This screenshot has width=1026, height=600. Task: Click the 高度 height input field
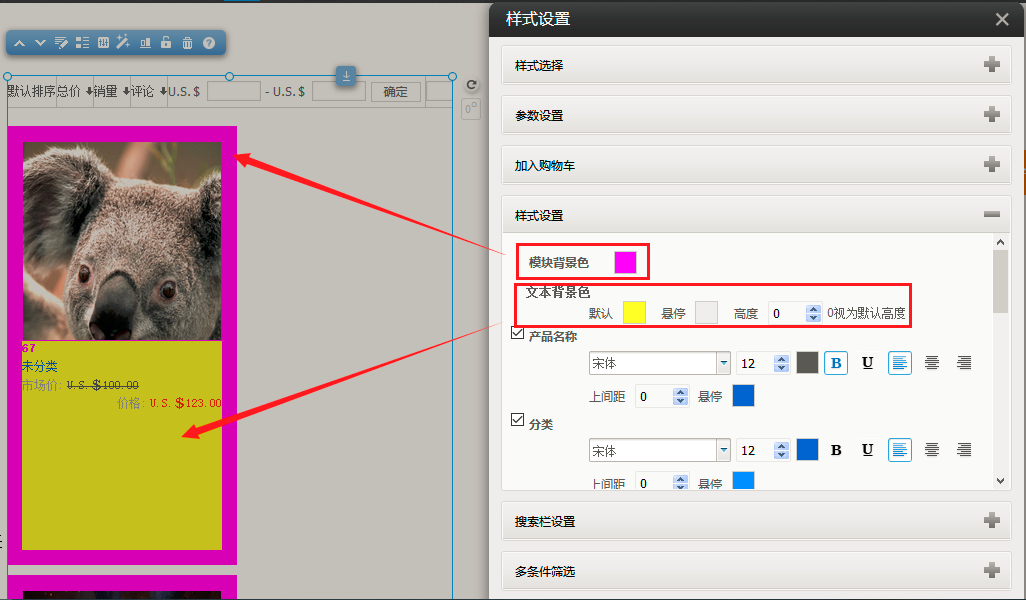coord(786,313)
